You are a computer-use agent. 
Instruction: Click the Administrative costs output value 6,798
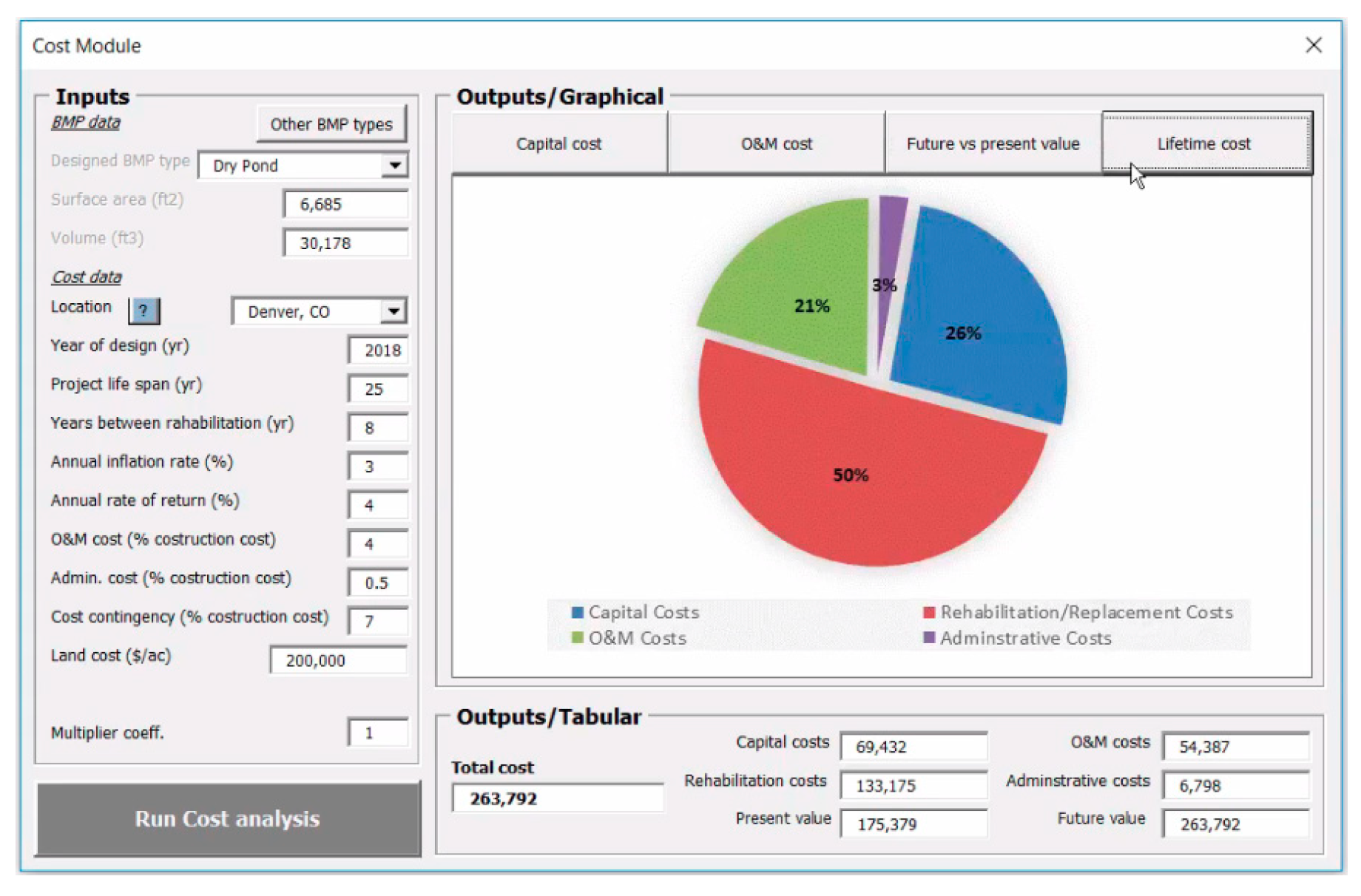pyautogui.click(x=1236, y=786)
